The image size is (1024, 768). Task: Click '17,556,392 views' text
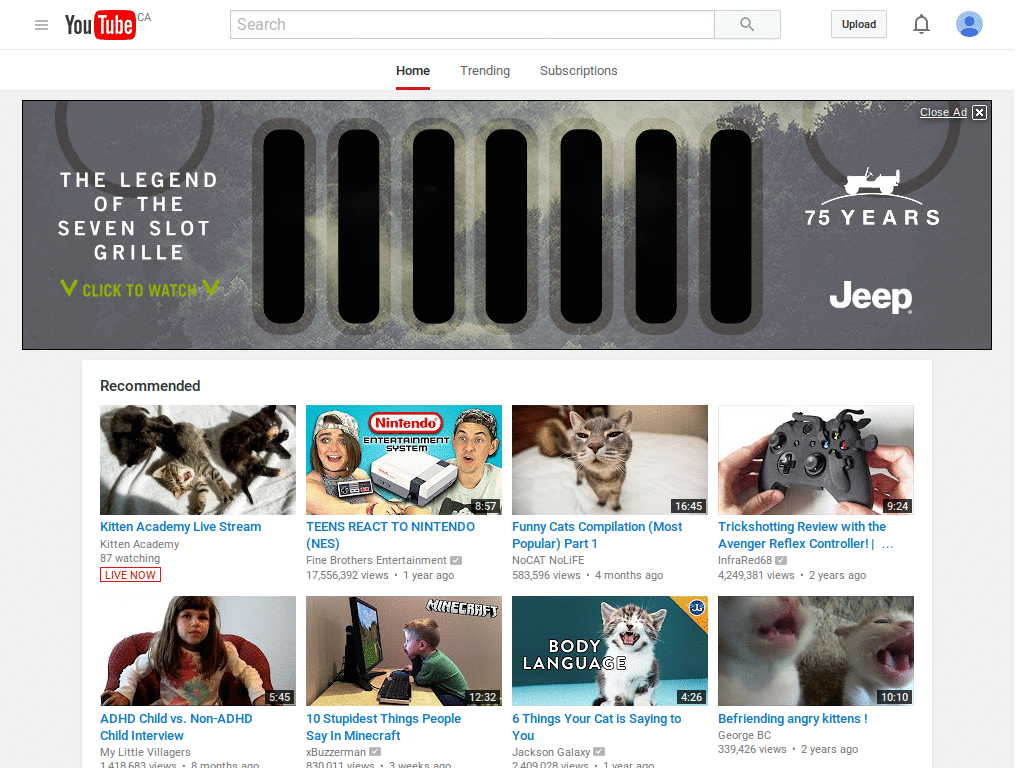(x=347, y=575)
